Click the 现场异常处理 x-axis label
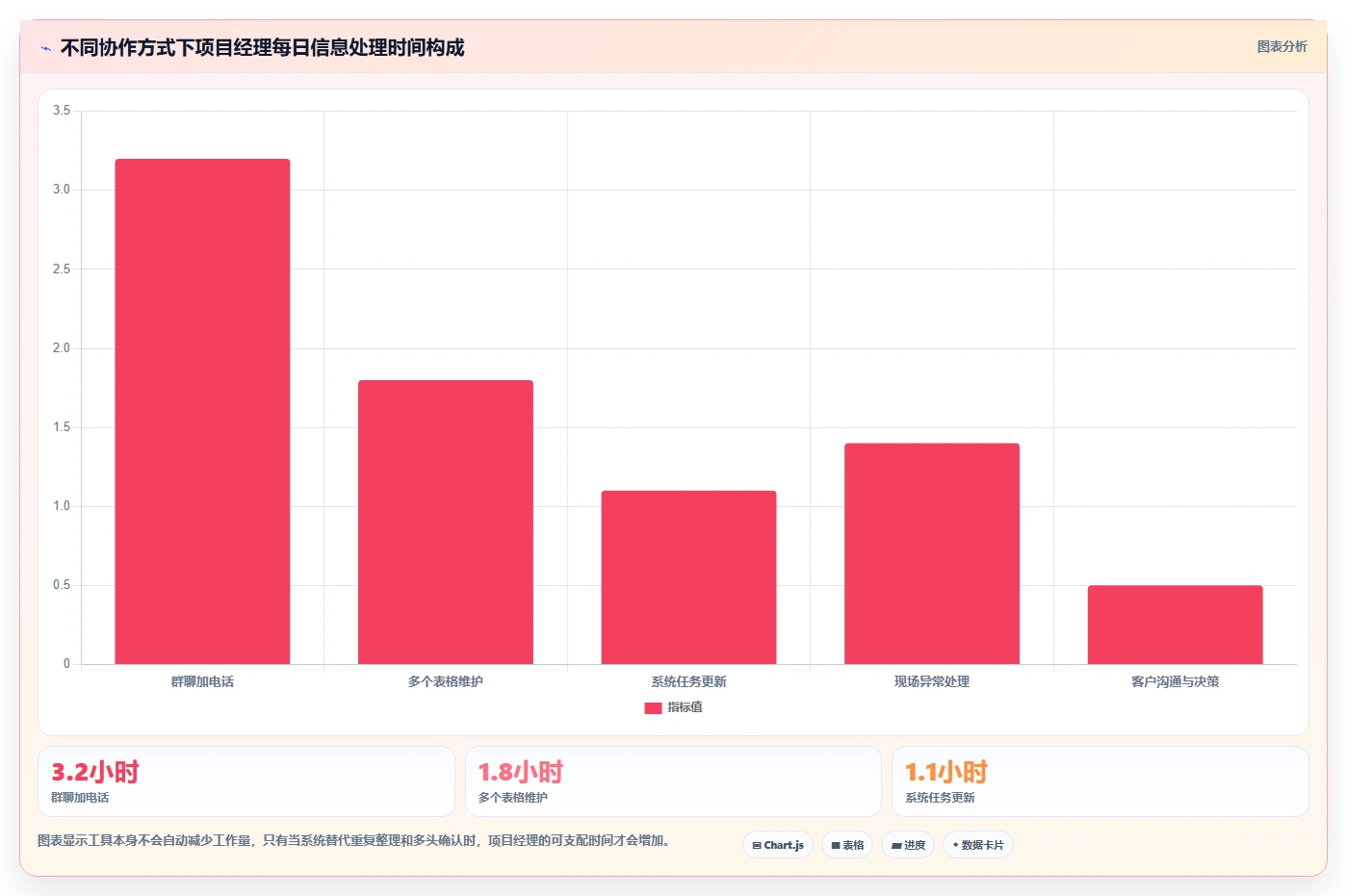1347x896 pixels. click(x=932, y=681)
